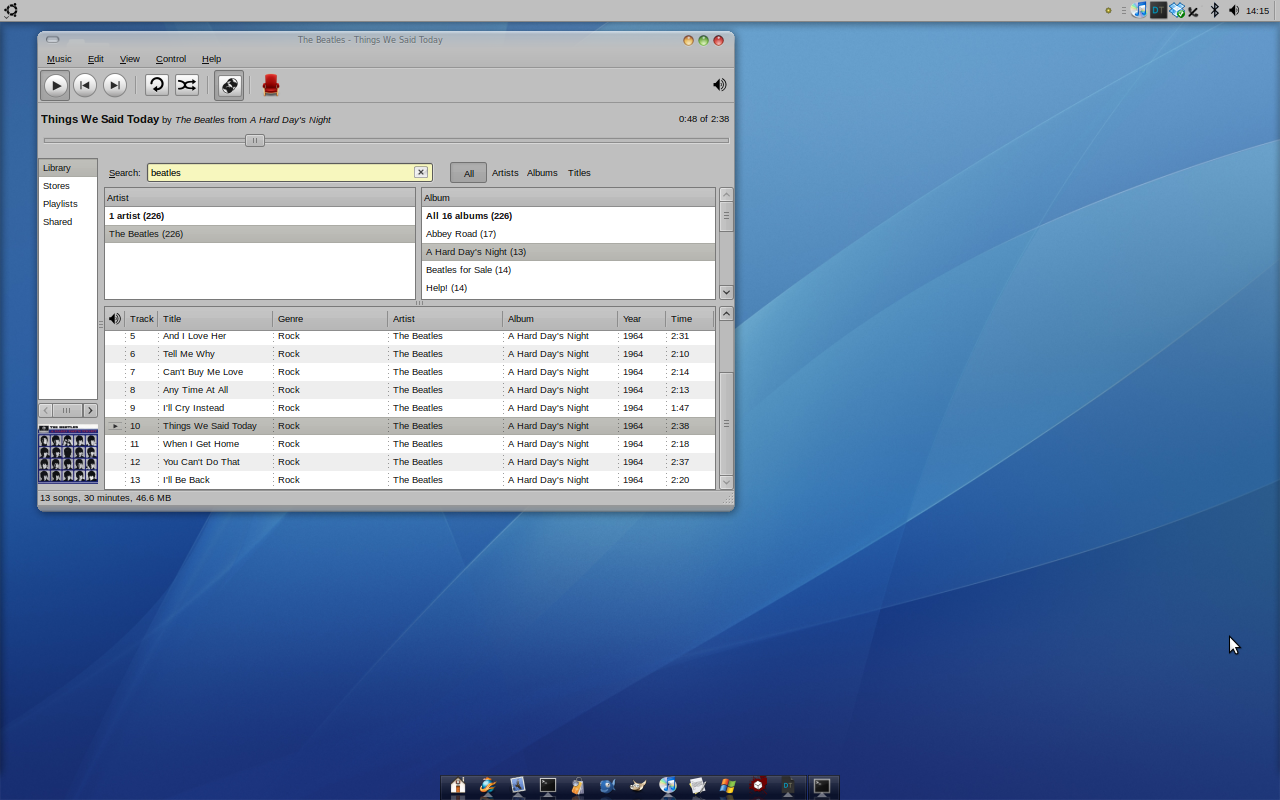Select the song 'I'll Be Back'
Image resolution: width=1280 pixels, height=800 pixels.
[410, 480]
